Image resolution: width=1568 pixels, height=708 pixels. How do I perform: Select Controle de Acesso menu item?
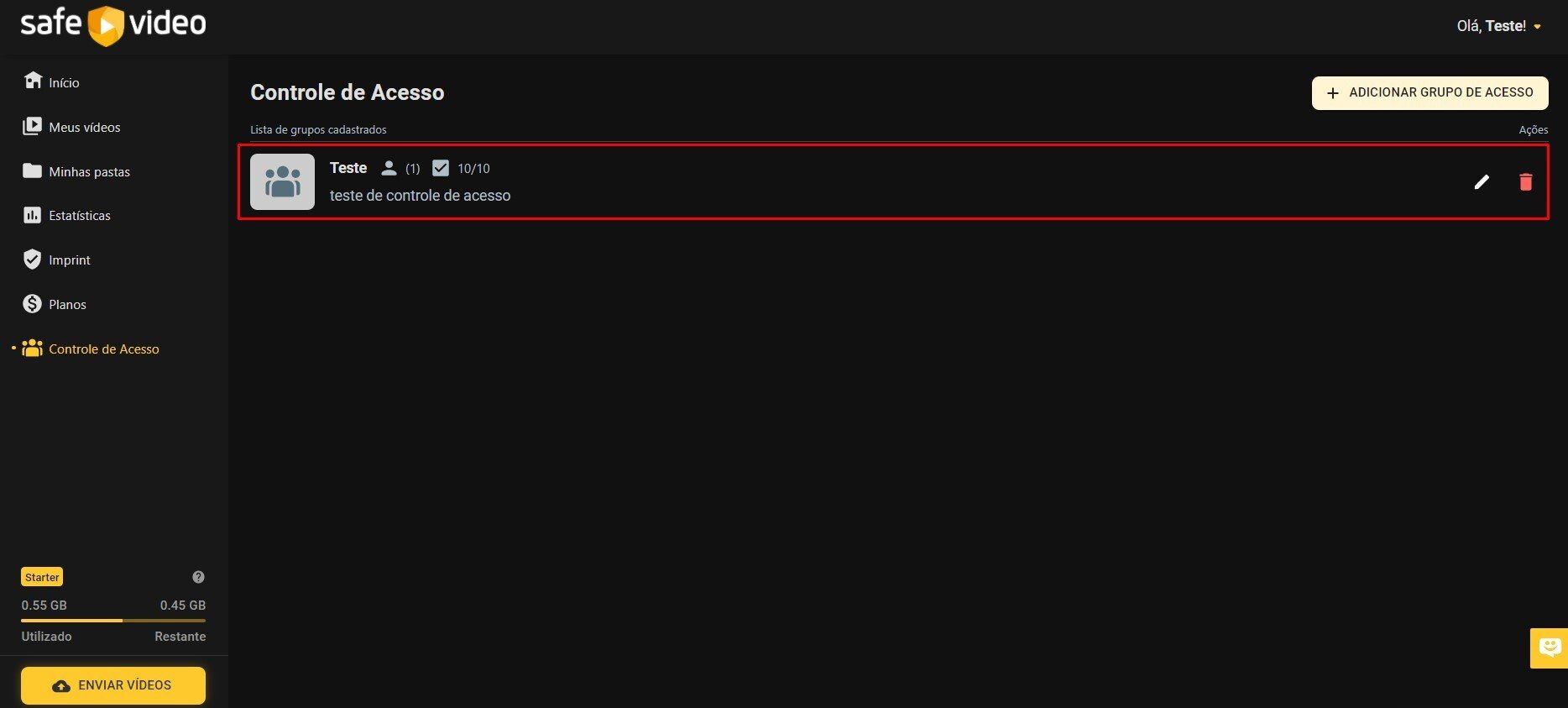click(103, 349)
